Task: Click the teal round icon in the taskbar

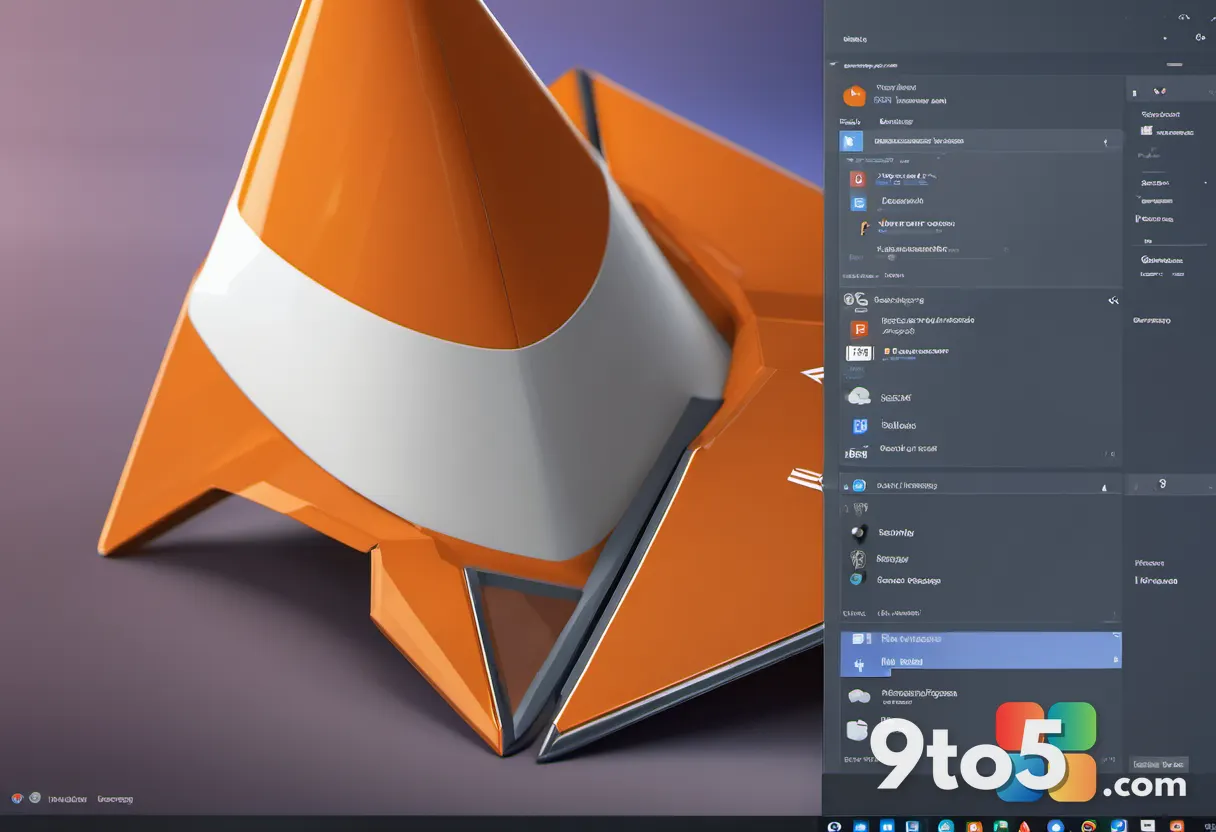Action: (946, 826)
